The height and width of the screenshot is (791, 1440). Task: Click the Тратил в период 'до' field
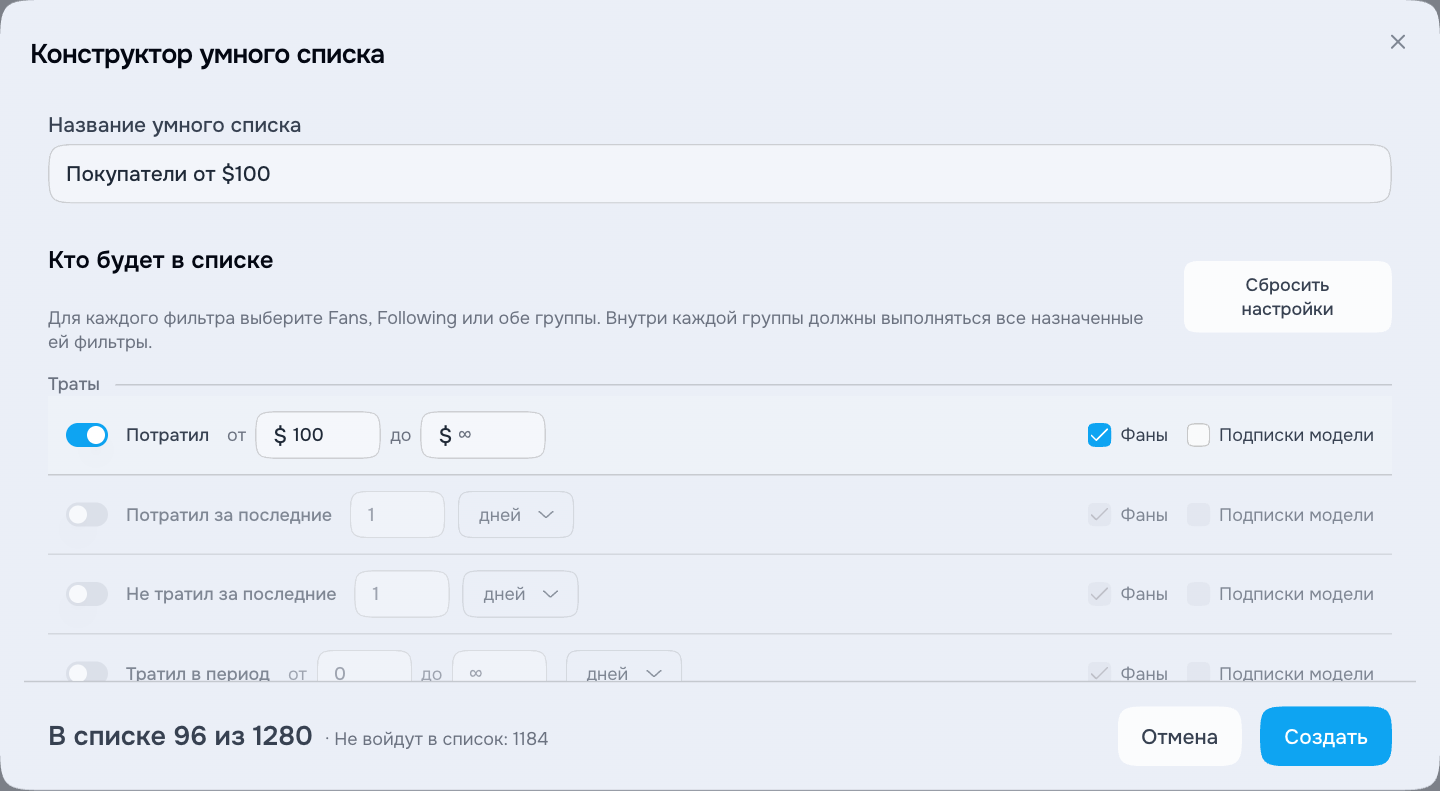coord(499,667)
